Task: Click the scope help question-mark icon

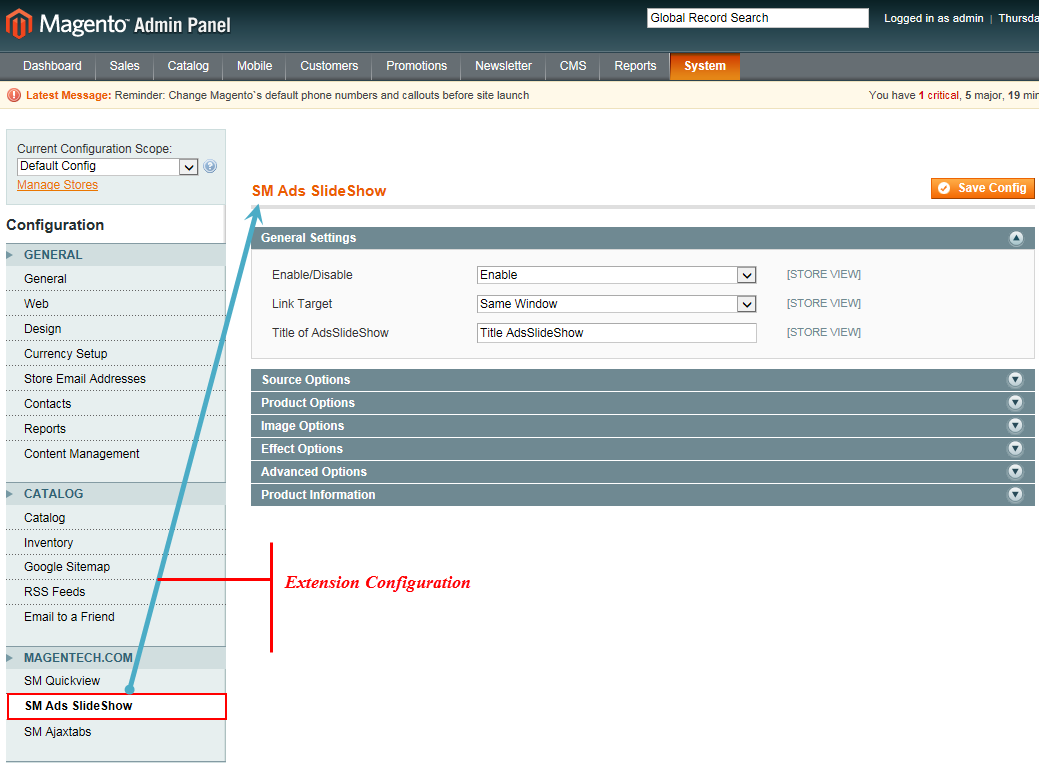Action: pos(210,166)
